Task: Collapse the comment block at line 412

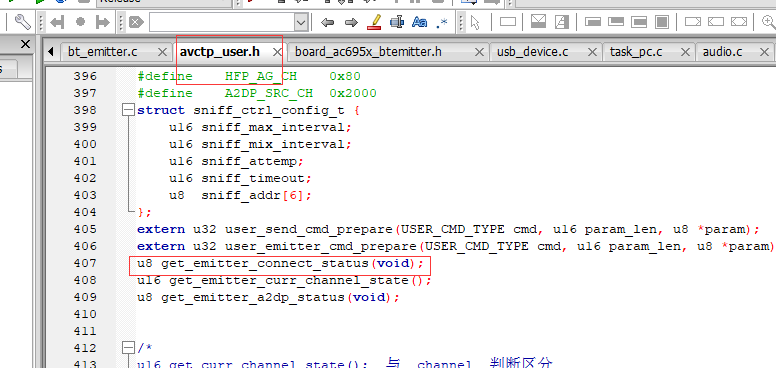Action: click(128, 348)
